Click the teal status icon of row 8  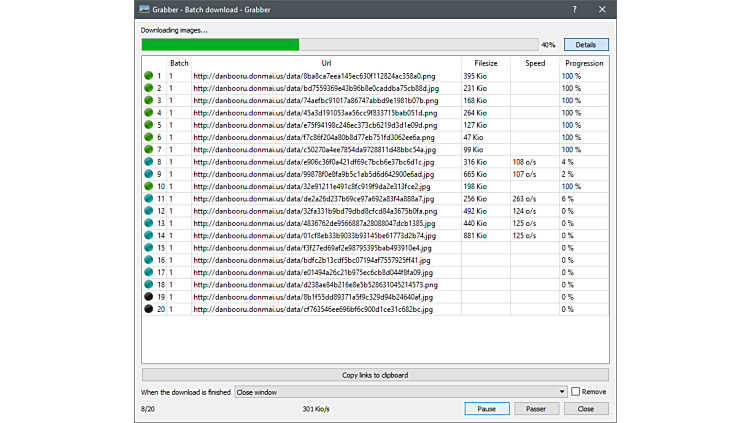pos(148,162)
